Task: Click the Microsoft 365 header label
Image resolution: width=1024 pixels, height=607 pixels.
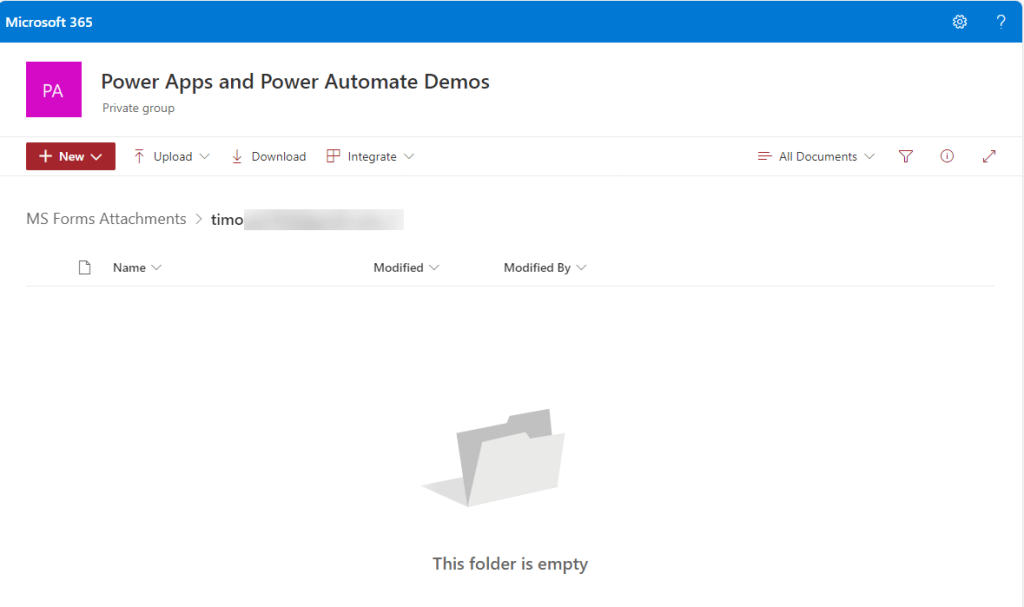Action: click(x=49, y=22)
